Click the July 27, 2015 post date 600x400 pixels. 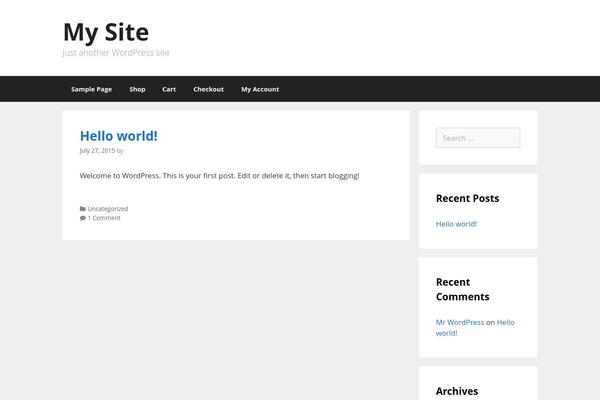pyautogui.click(x=97, y=151)
